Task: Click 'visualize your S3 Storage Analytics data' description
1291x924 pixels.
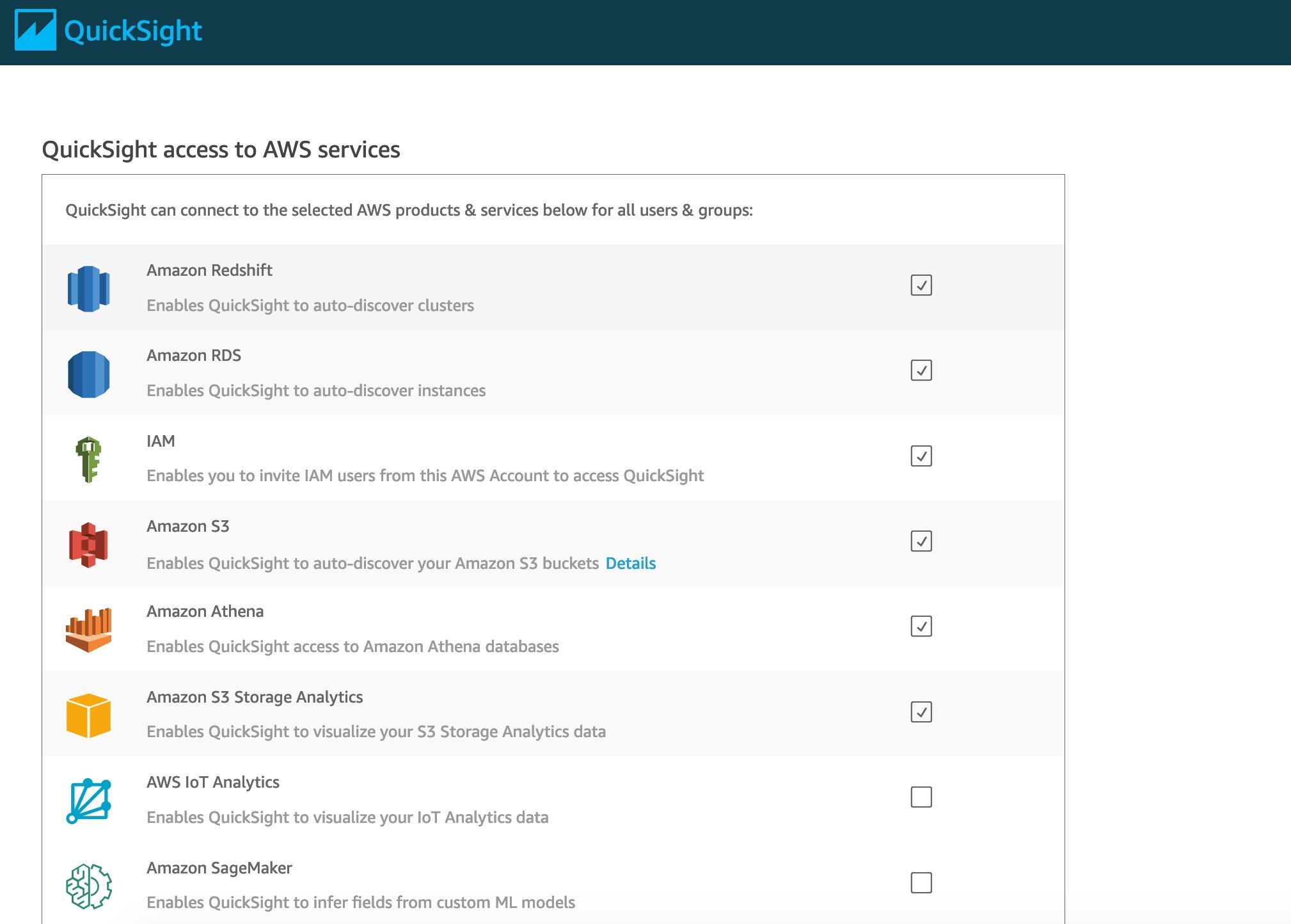Action: point(376,731)
